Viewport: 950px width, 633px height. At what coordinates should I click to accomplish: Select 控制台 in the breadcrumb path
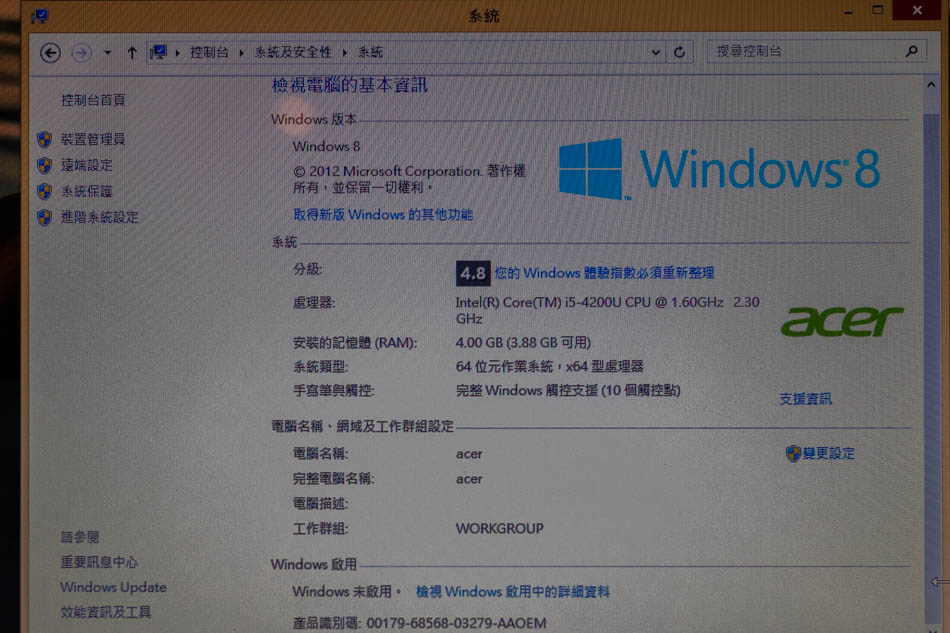(x=209, y=53)
